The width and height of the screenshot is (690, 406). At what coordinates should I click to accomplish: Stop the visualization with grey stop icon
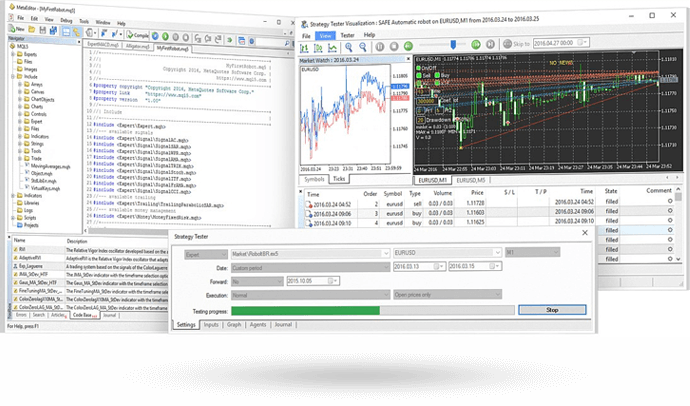coord(394,46)
